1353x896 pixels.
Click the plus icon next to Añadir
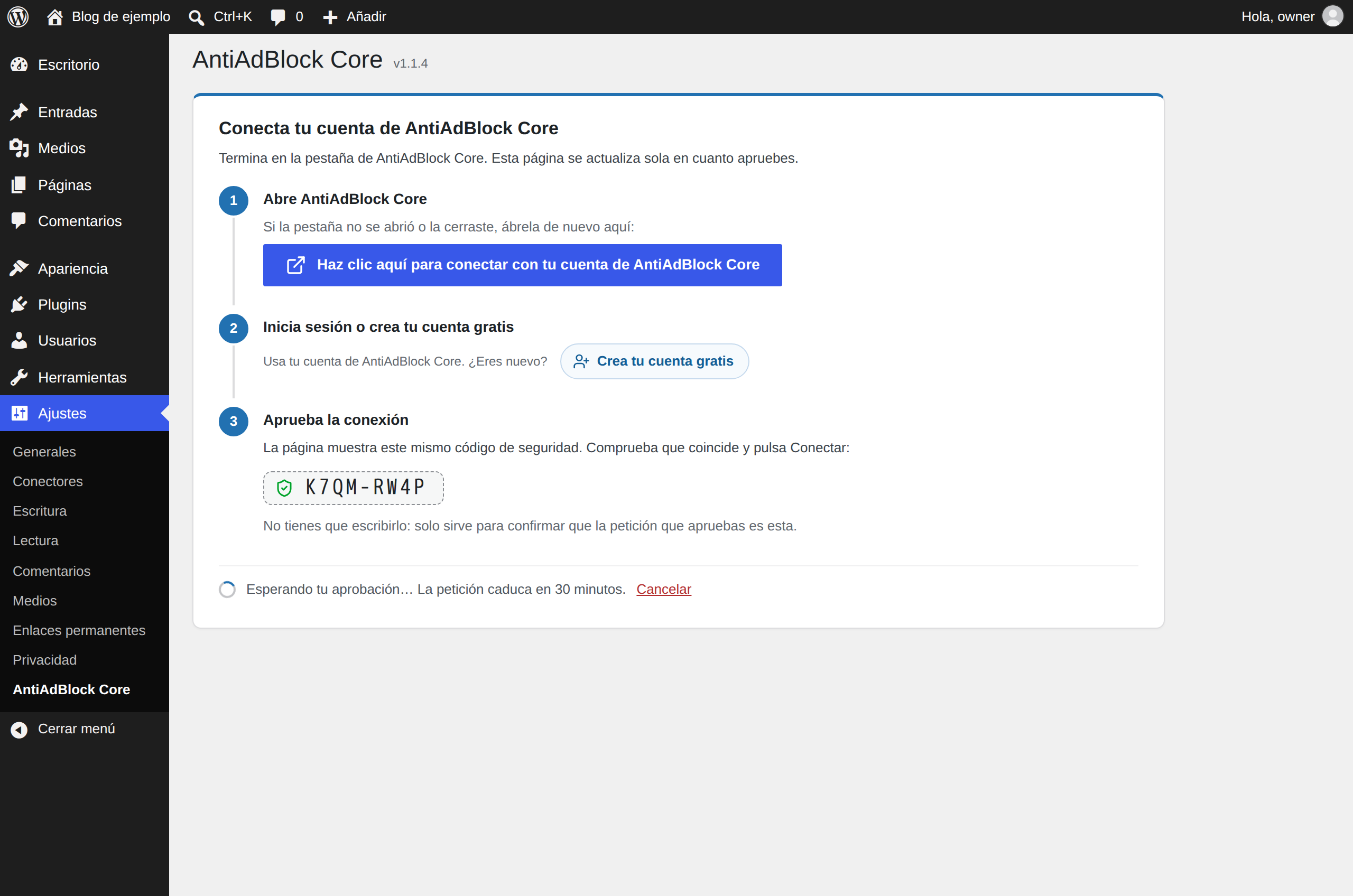pyautogui.click(x=330, y=17)
